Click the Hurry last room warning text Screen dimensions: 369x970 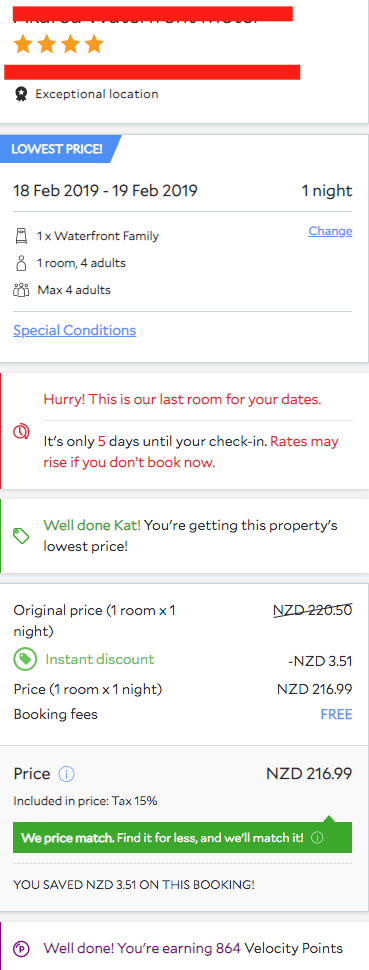[182, 400]
